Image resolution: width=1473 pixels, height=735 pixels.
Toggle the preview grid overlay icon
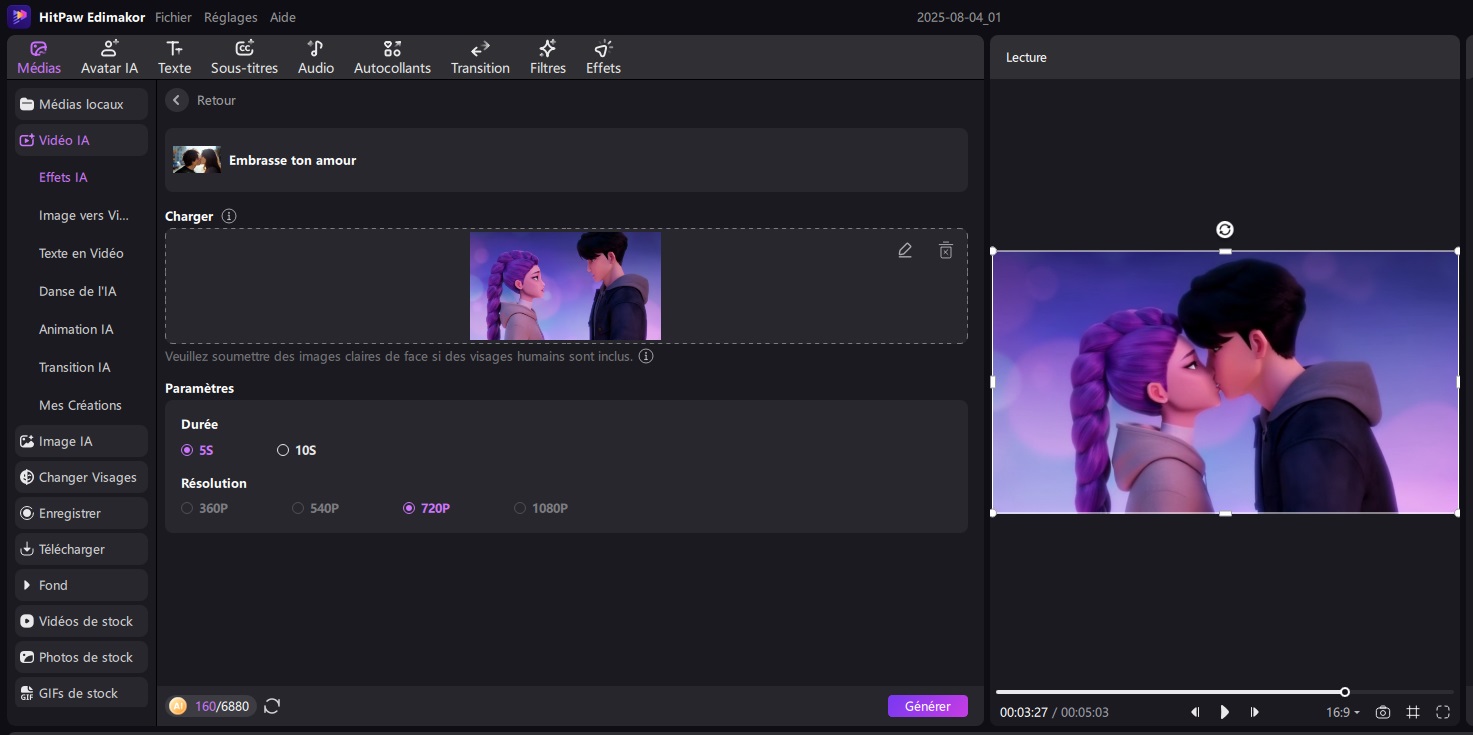(x=1413, y=712)
